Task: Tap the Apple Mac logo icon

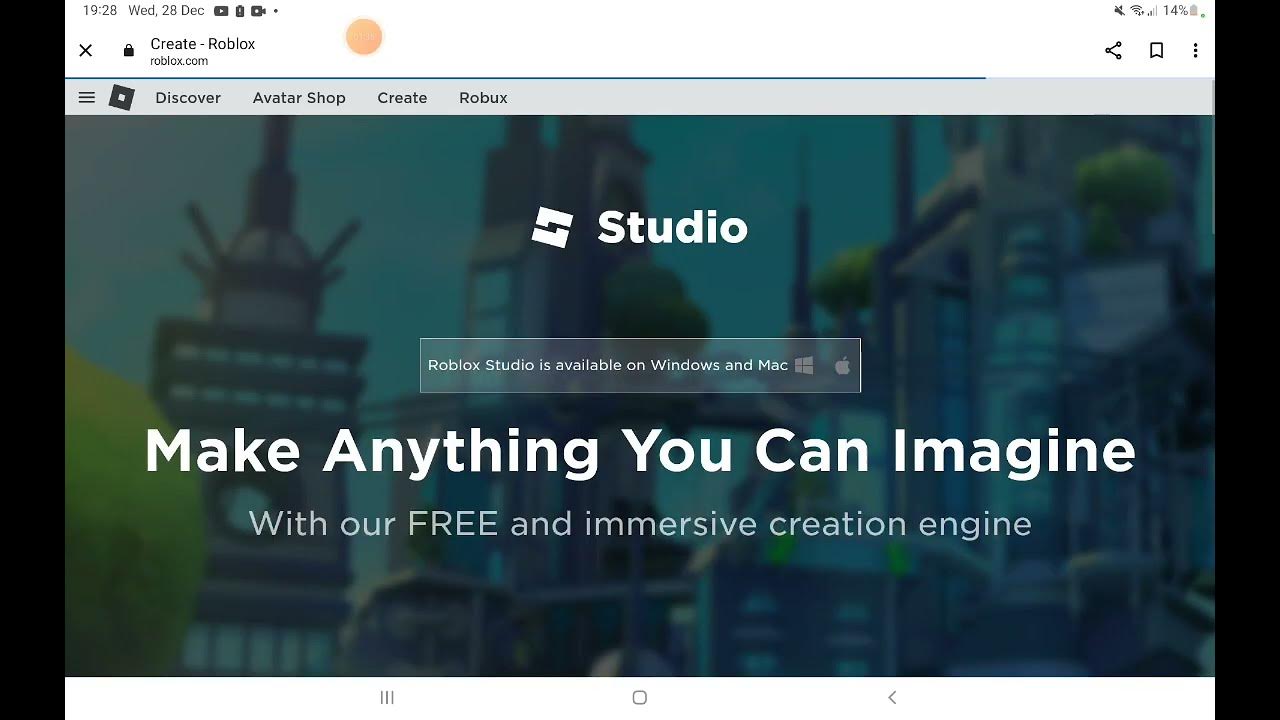Action: coord(842,365)
